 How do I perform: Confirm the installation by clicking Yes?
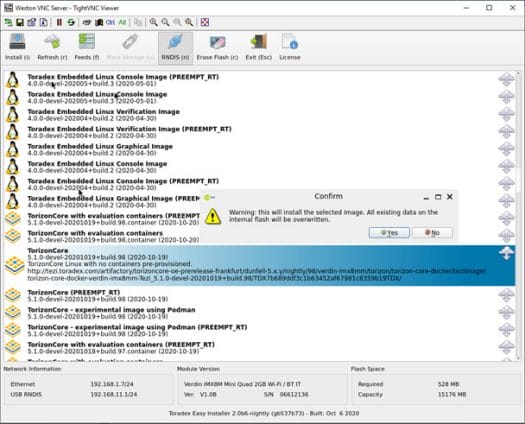click(389, 233)
